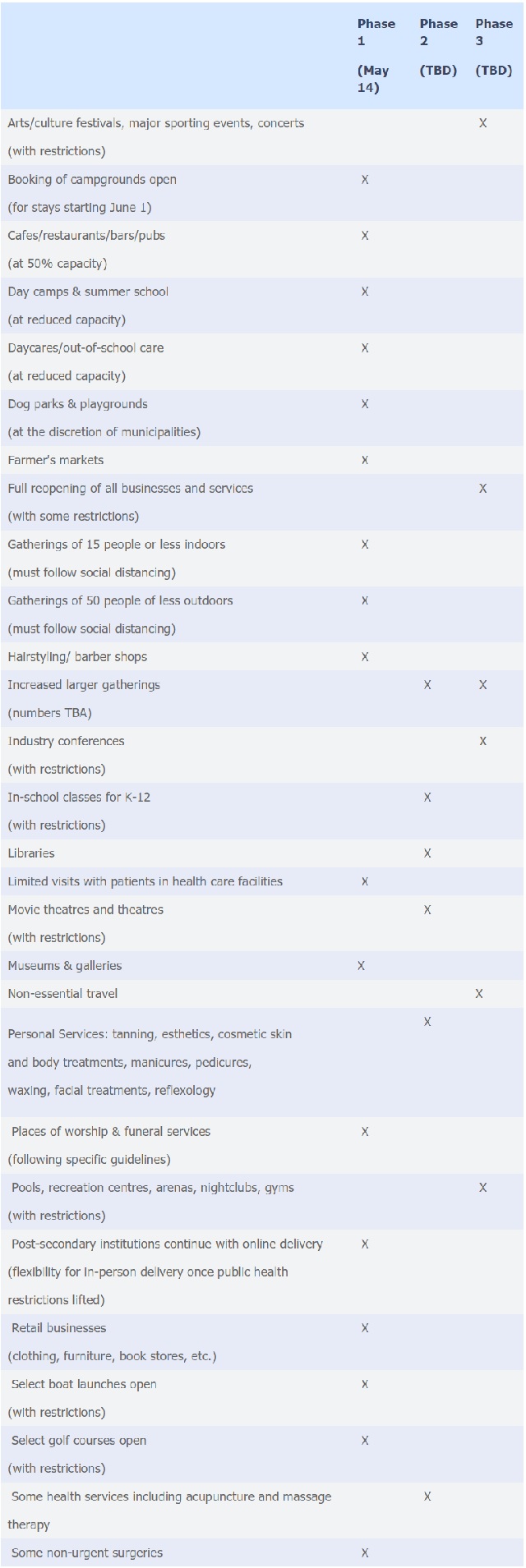Click Phase 3 X for Increased larger gatherings

point(482,685)
